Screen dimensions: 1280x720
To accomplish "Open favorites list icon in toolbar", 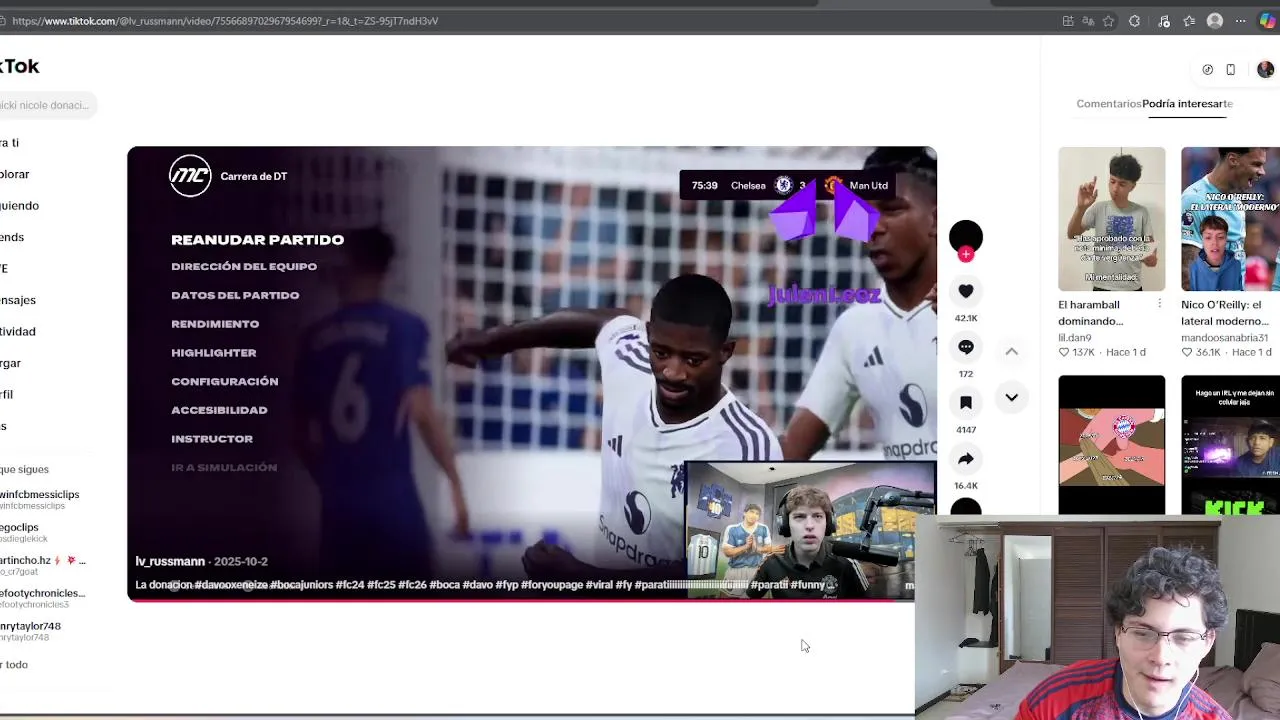I will 1189,21.
